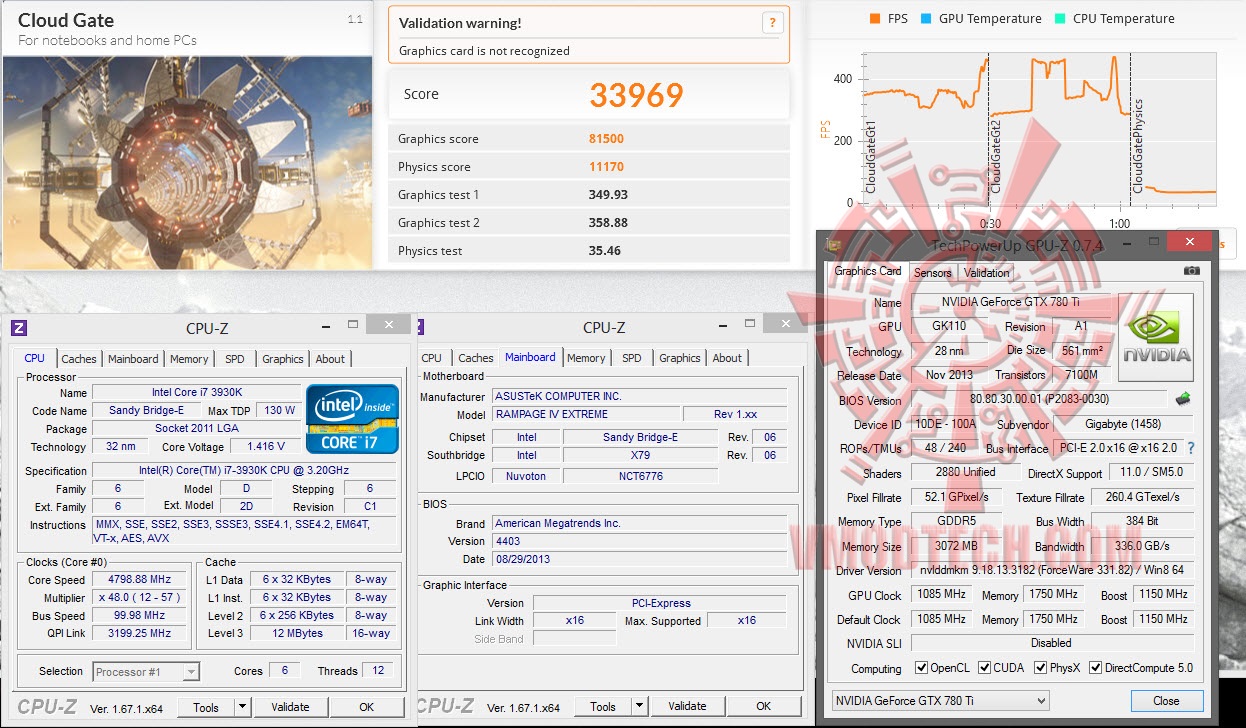This screenshot has width=1246, height=728.
Task: Click Tools button in Mainboard CPU-Z
Action: click(603, 706)
